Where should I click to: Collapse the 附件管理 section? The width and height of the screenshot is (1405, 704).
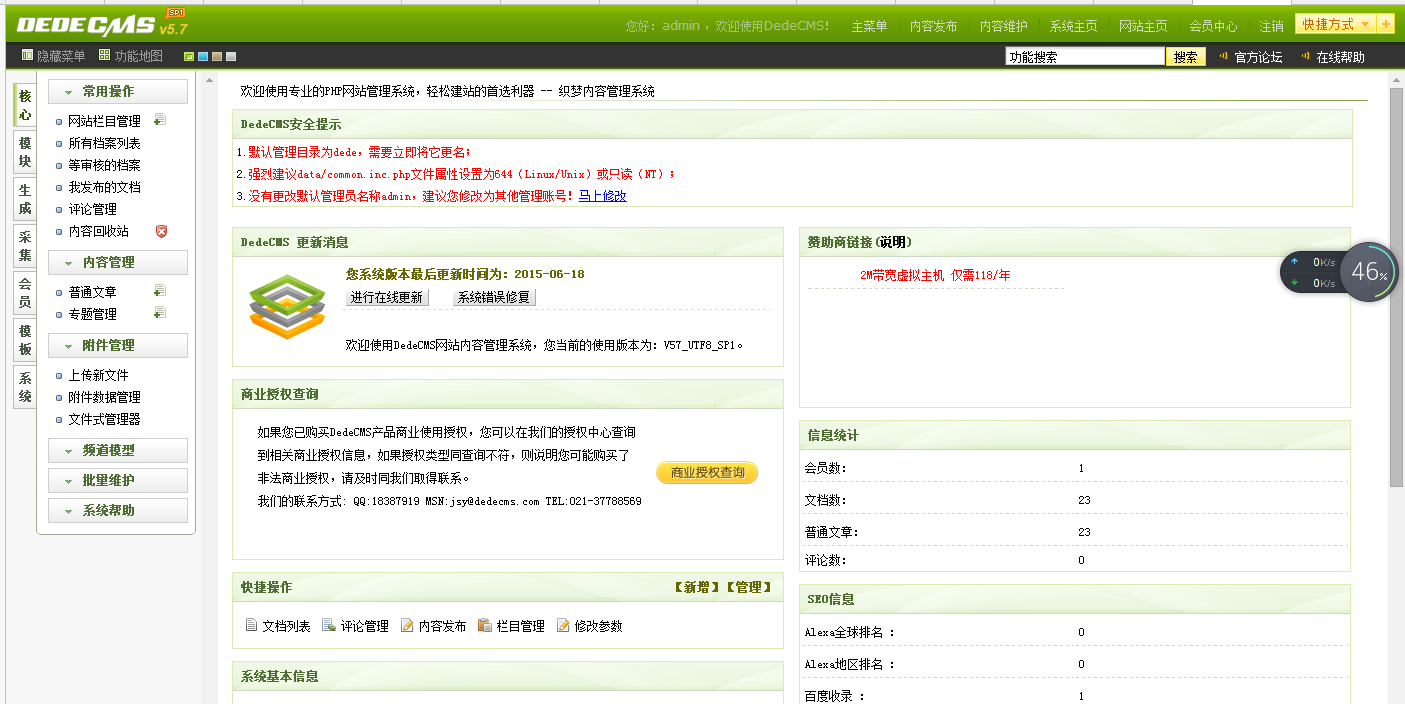(x=118, y=345)
